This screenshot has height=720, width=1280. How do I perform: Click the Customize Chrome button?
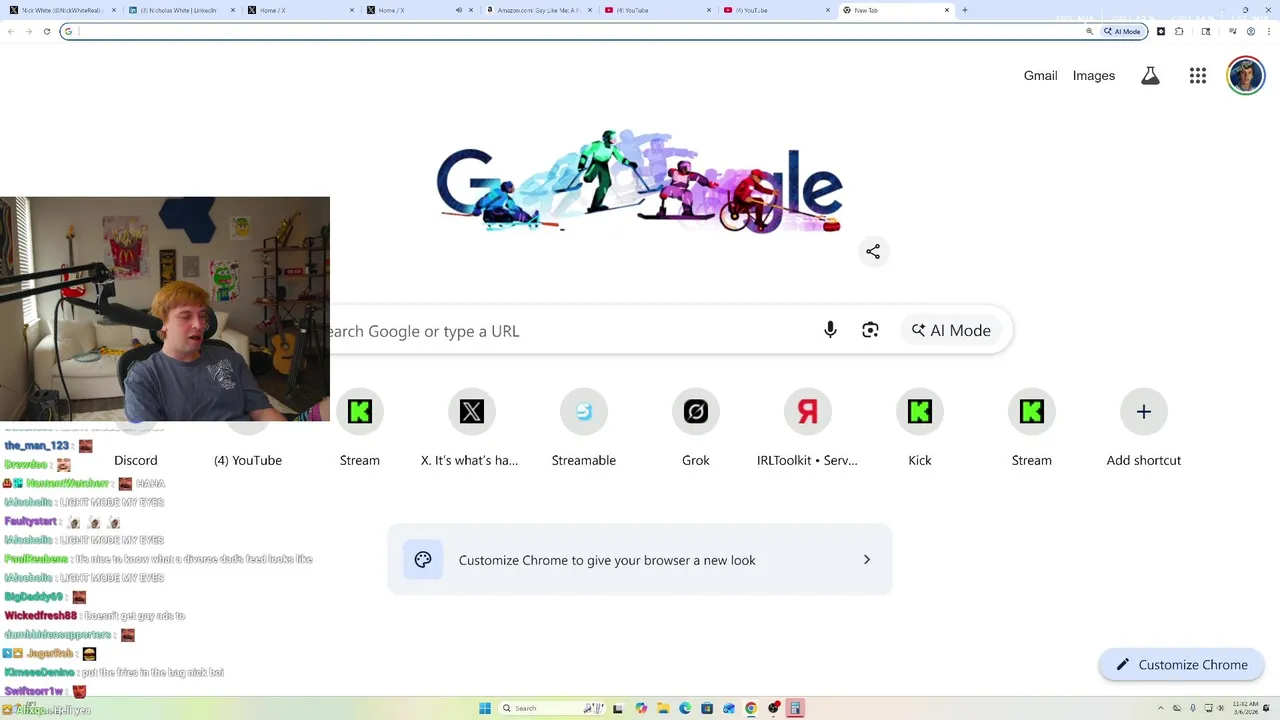[x=1181, y=665]
